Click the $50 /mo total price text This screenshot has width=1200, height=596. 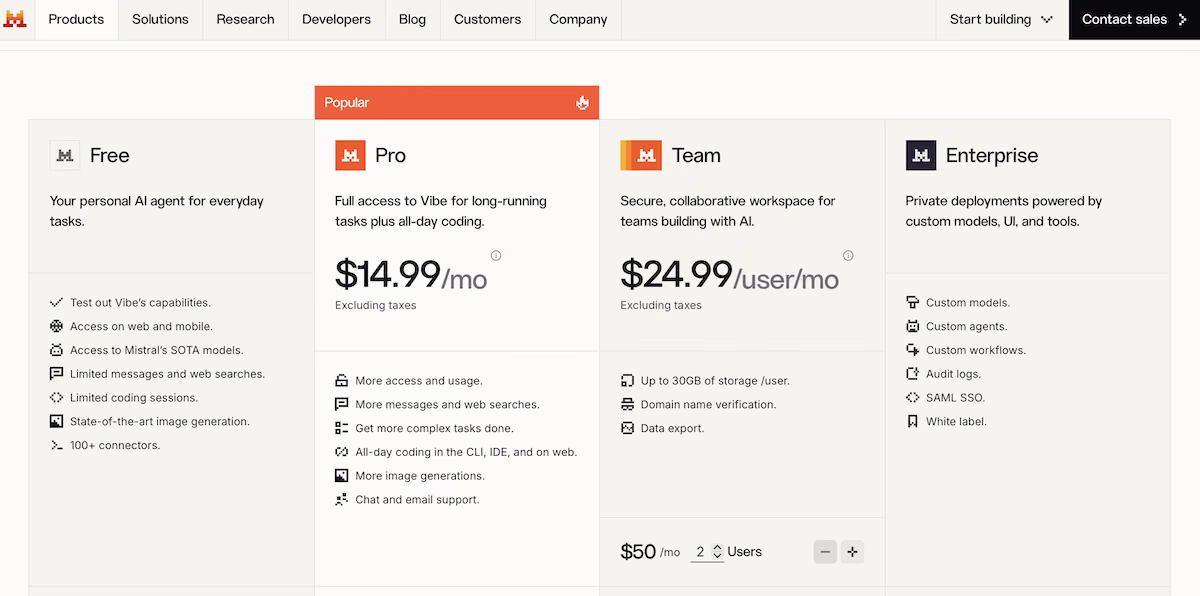coord(650,552)
